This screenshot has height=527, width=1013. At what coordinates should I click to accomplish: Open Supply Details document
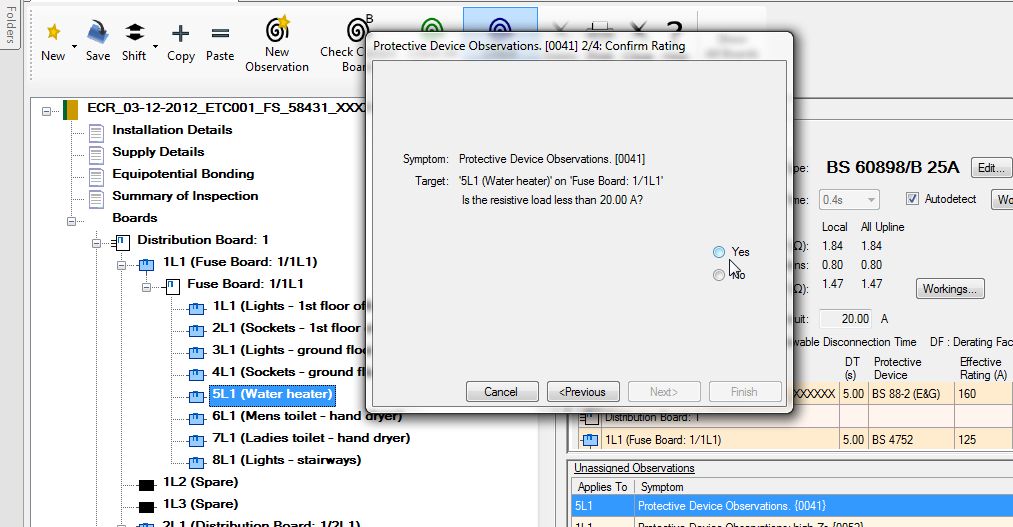158,152
